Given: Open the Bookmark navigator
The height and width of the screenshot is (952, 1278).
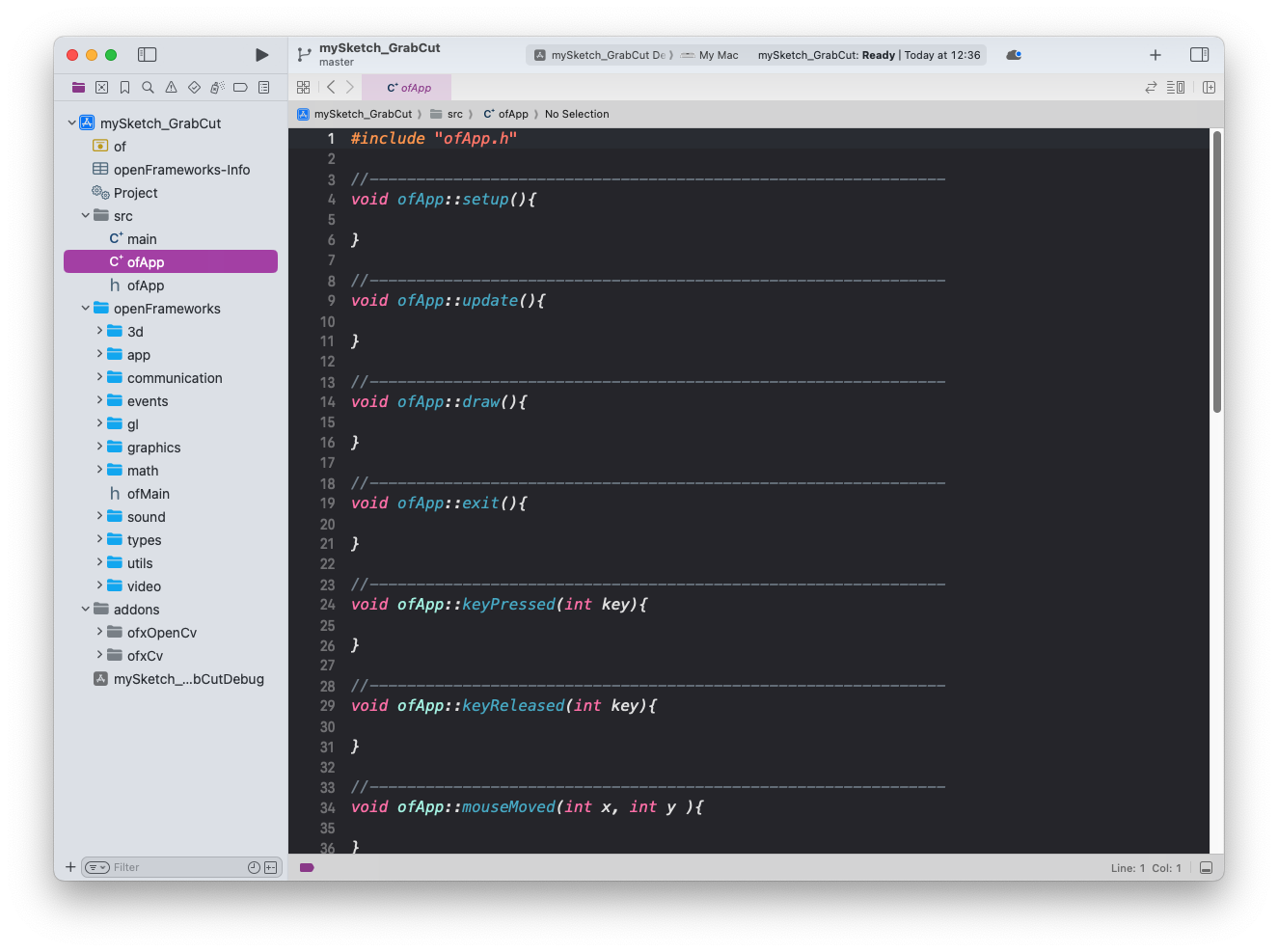Looking at the screenshot, I should coord(124,88).
